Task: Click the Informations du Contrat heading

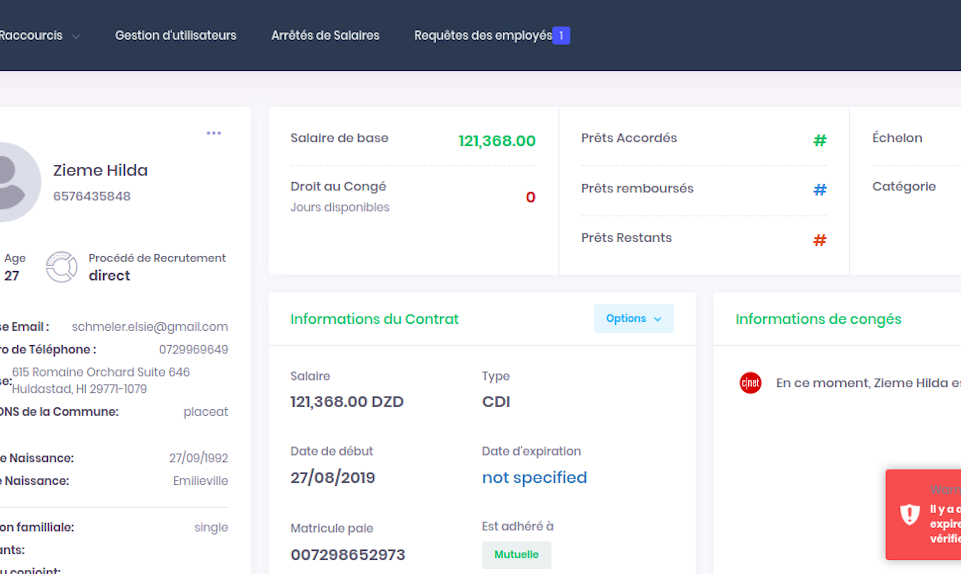Action: pos(374,319)
